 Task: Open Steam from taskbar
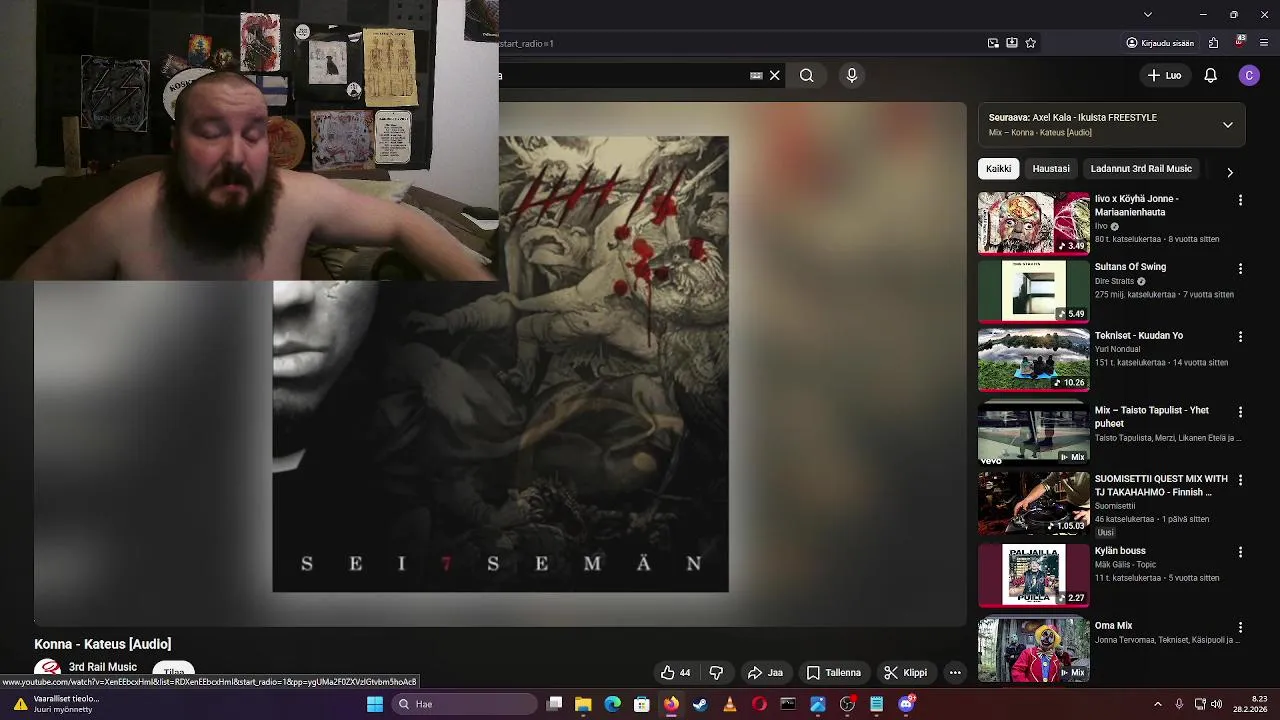pyautogui.click(x=700, y=704)
